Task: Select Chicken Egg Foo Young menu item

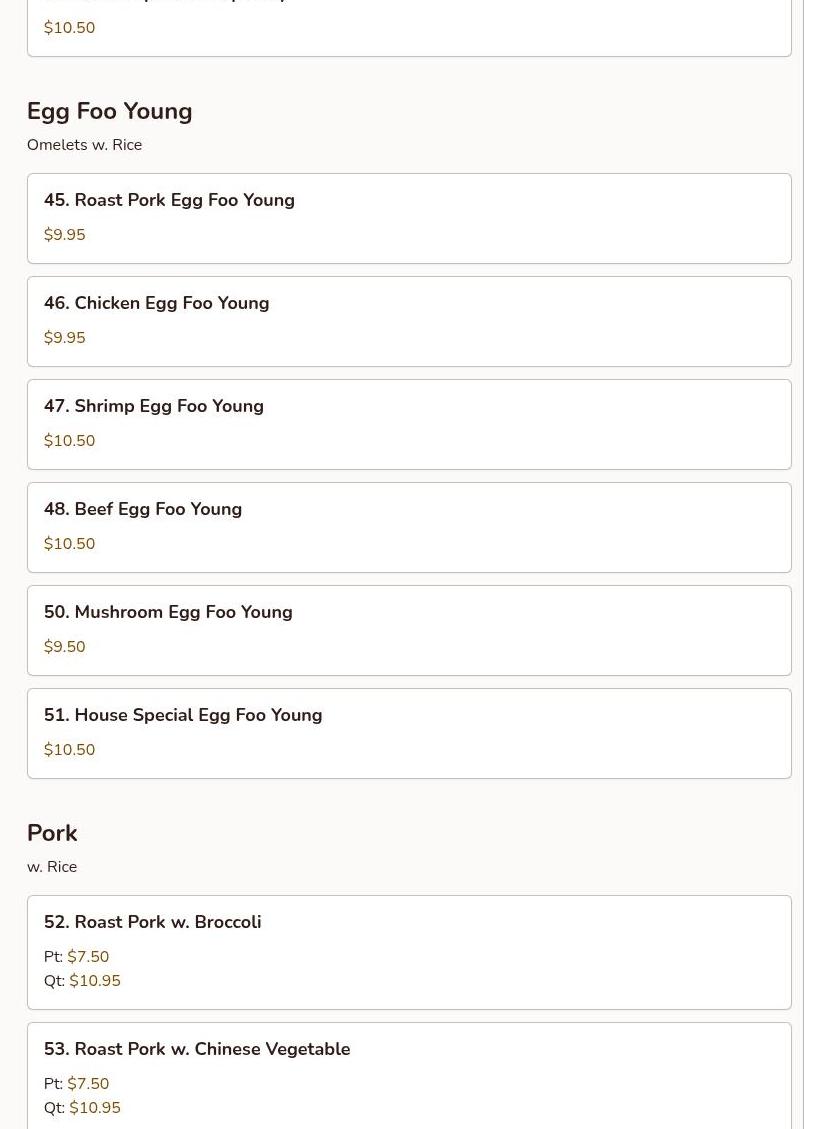Action: click(409, 321)
